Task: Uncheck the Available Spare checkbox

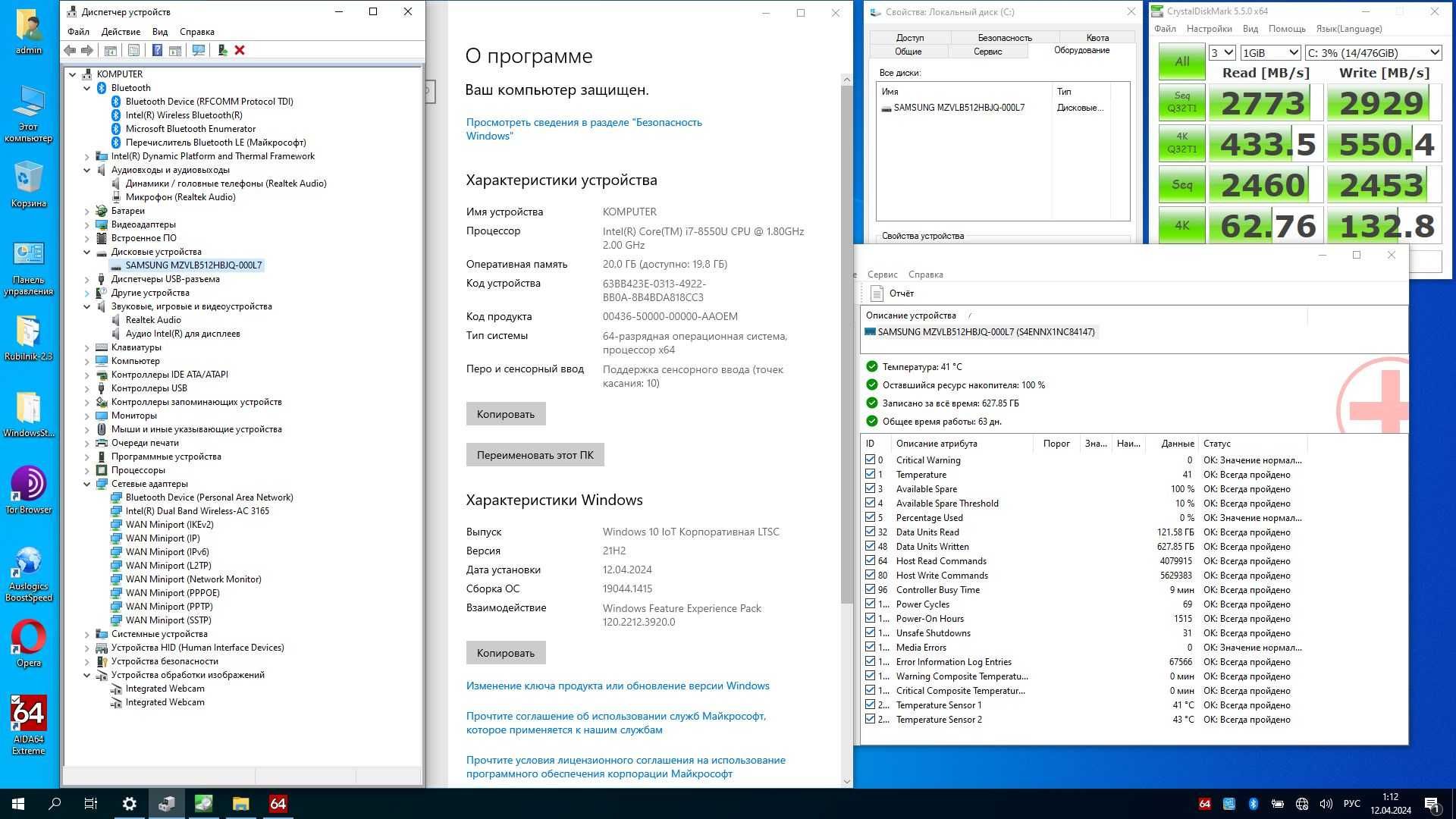Action: point(870,488)
